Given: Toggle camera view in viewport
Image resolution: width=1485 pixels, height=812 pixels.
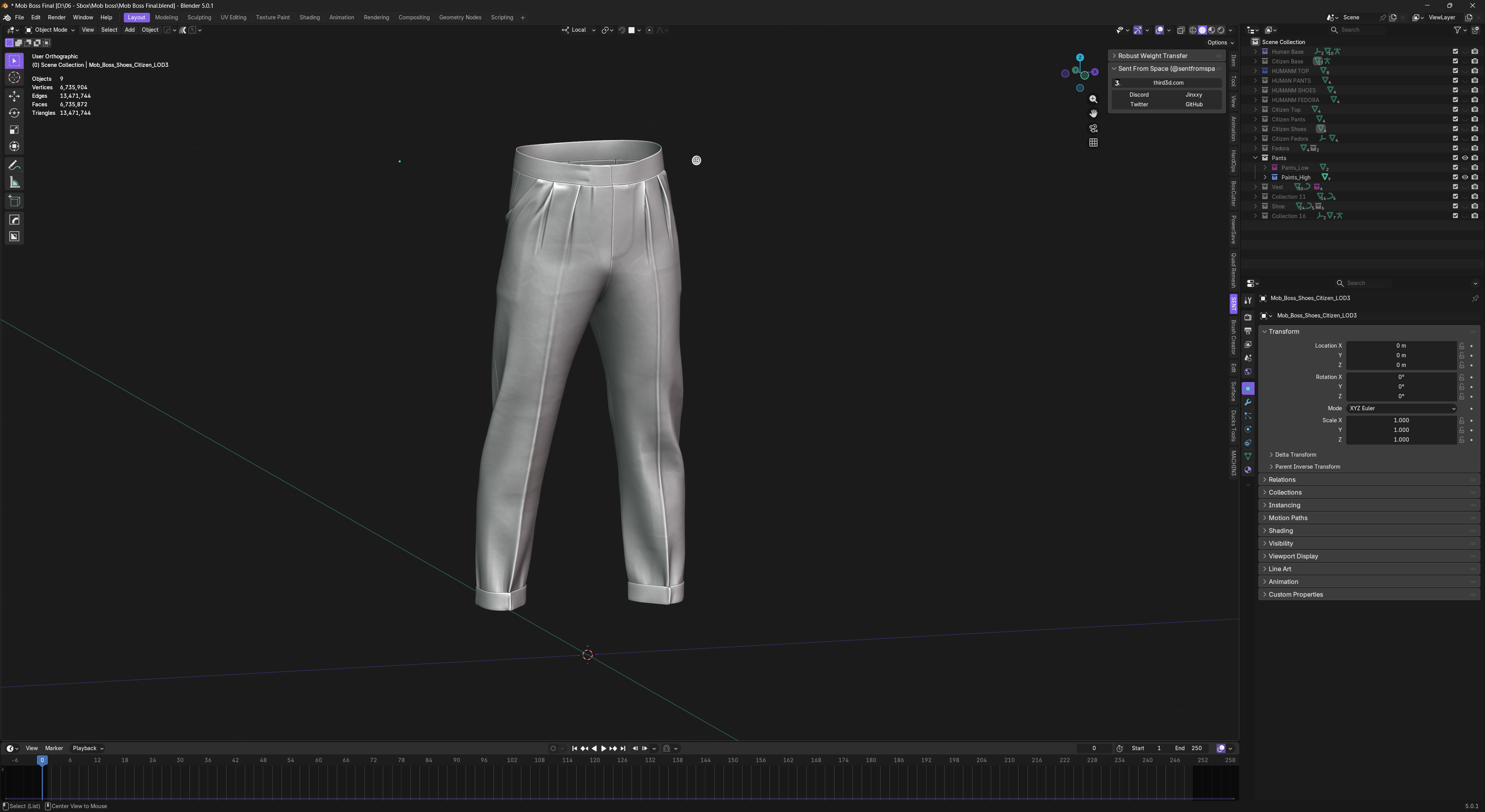Looking at the screenshot, I should tap(1093, 128).
